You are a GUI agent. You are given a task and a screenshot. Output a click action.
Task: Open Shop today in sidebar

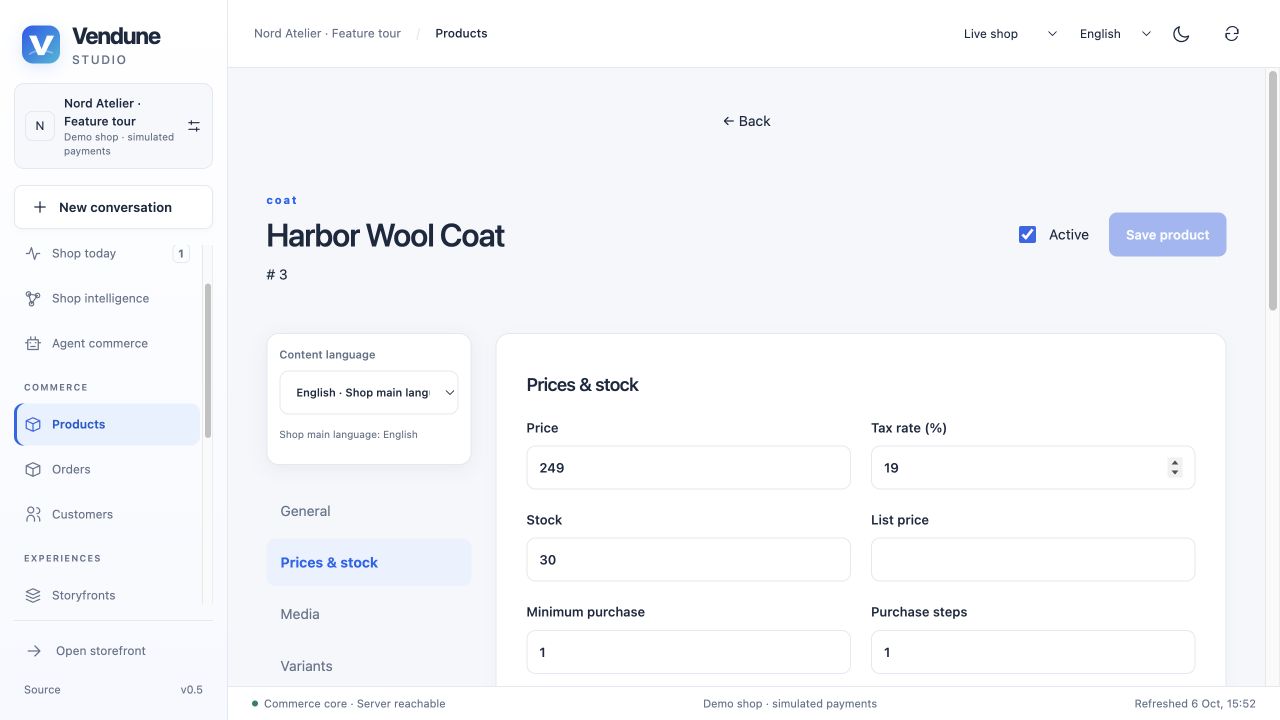pos(107,253)
